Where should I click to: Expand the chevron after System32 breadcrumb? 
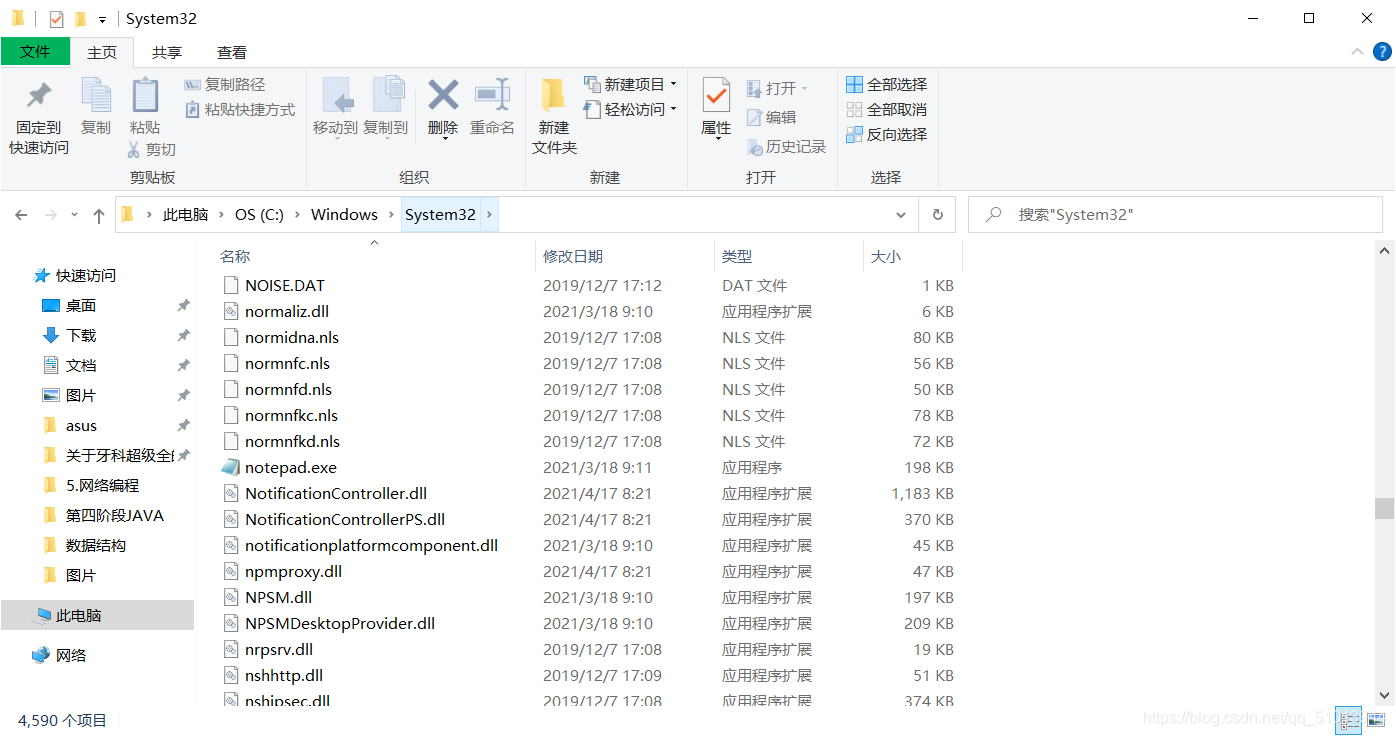tap(489, 214)
